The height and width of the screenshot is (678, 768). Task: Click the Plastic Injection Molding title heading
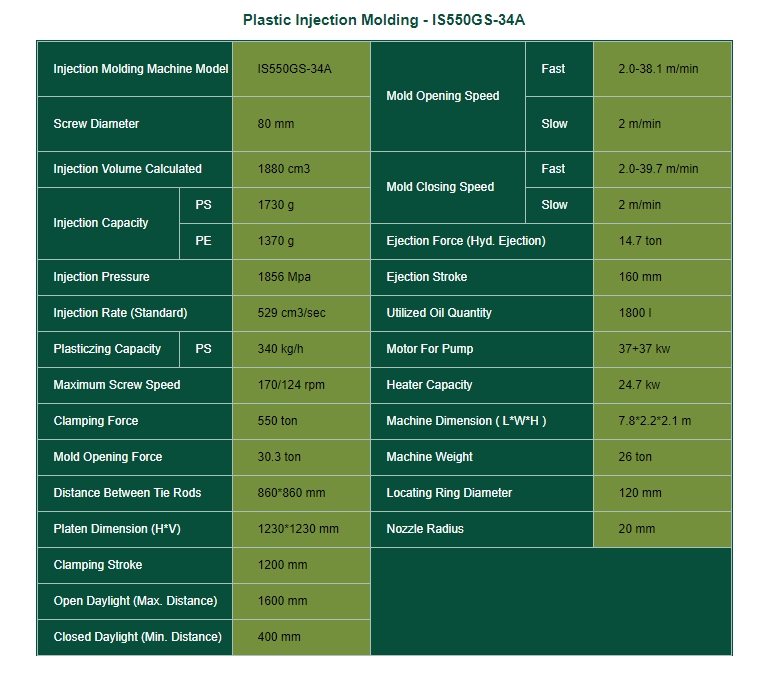[x=384, y=20]
